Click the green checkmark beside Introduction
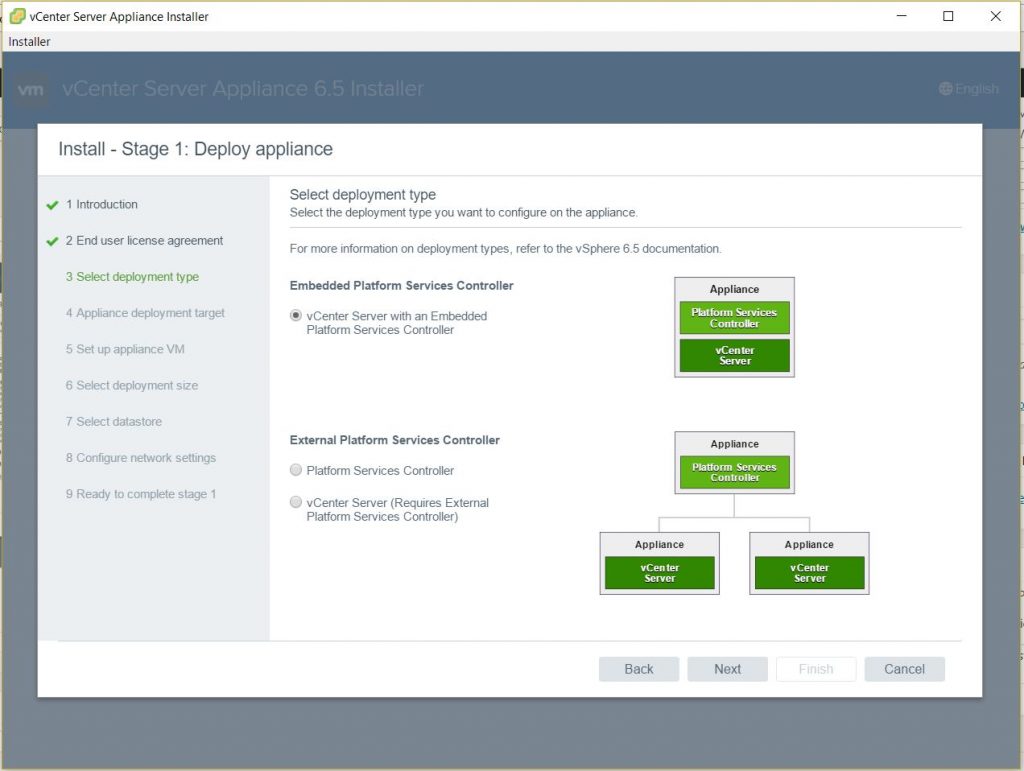The height and width of the screenshot is (771, 1024). (x=52, y=205)
